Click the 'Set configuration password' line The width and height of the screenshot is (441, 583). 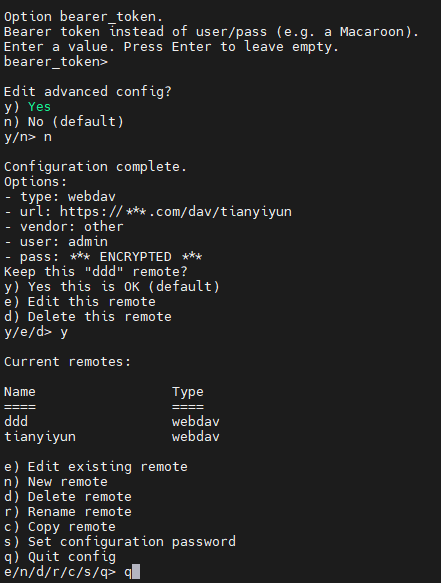coord(120,542)
